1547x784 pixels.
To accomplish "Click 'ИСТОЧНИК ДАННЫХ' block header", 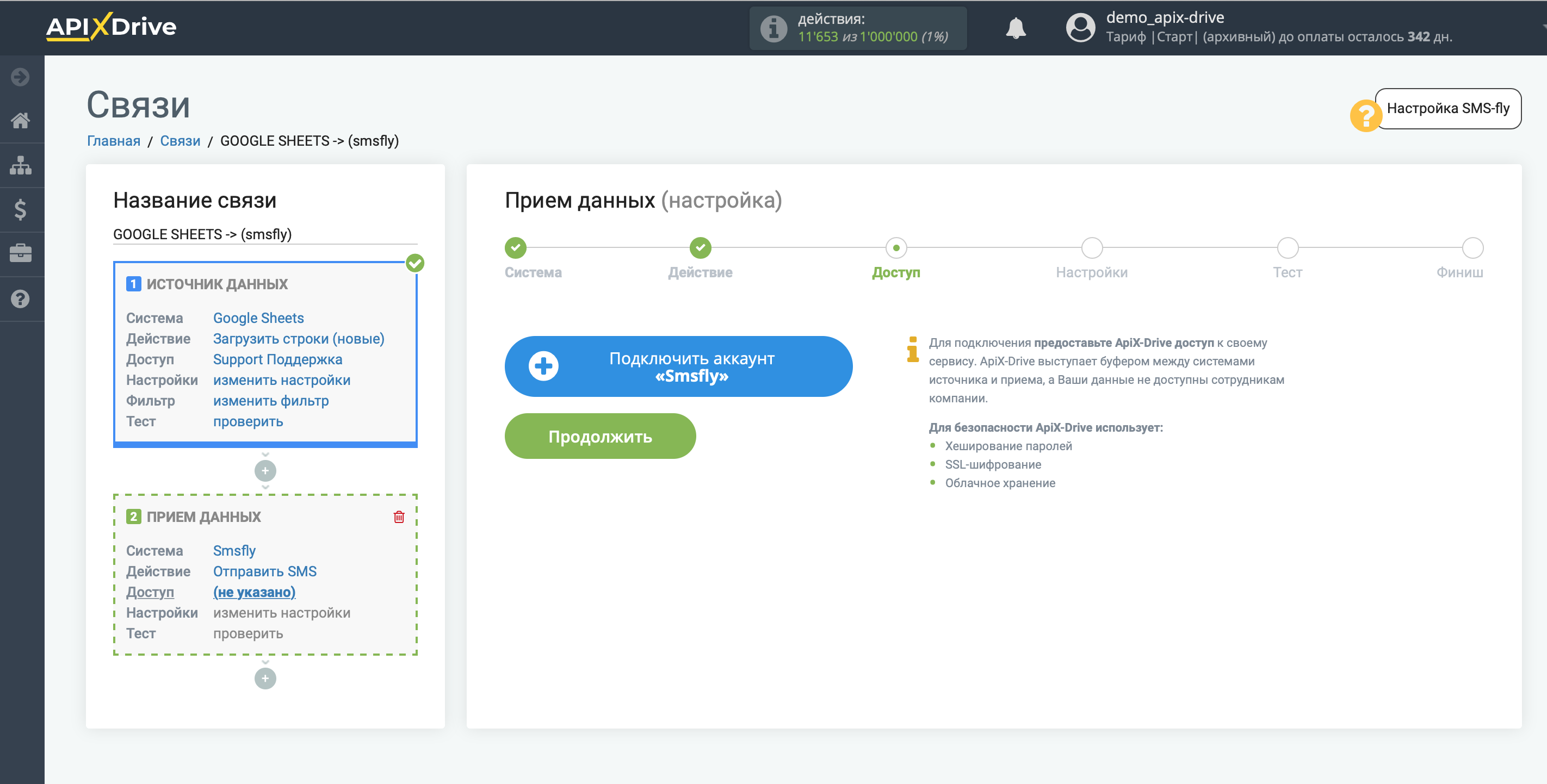I will tap(217, 284).
